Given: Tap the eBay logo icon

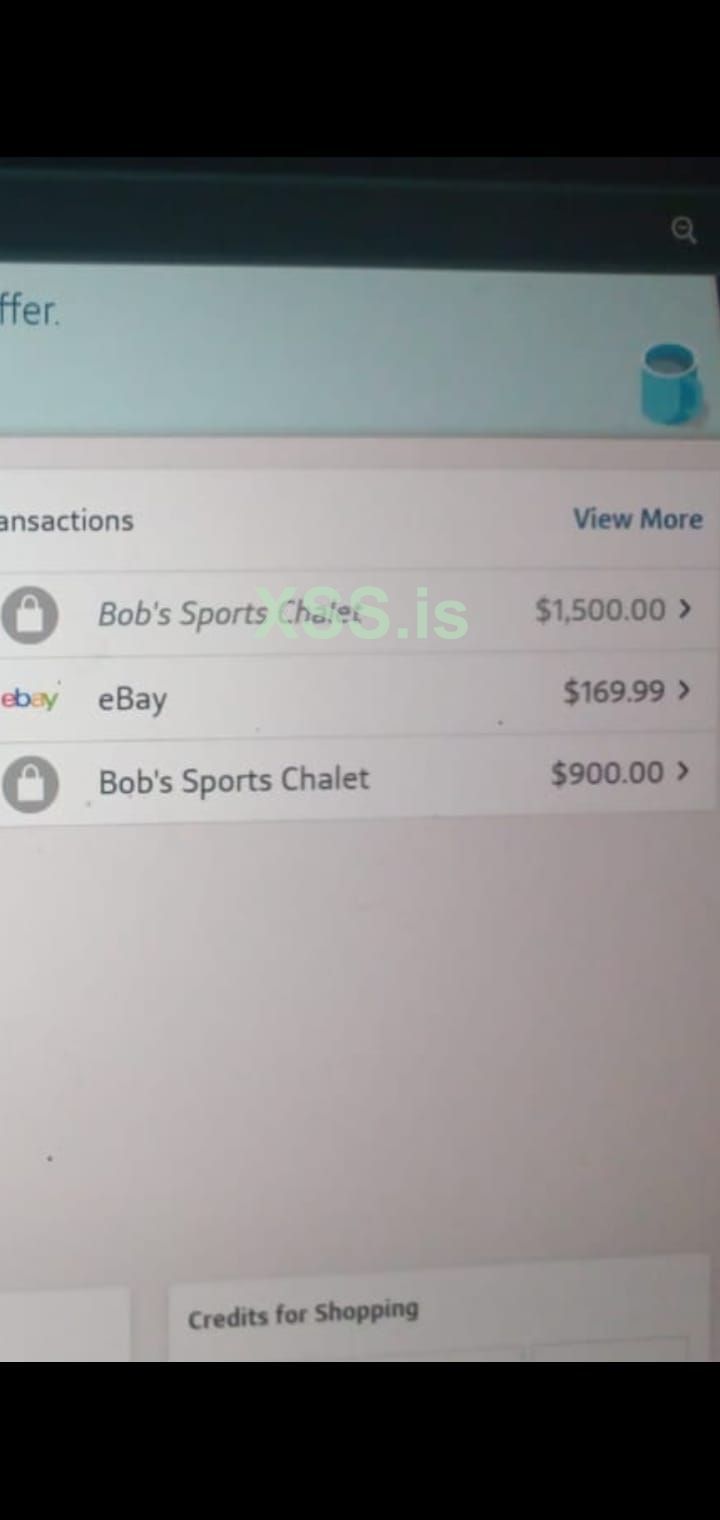Looking at the screenshot, I should 29,699.
